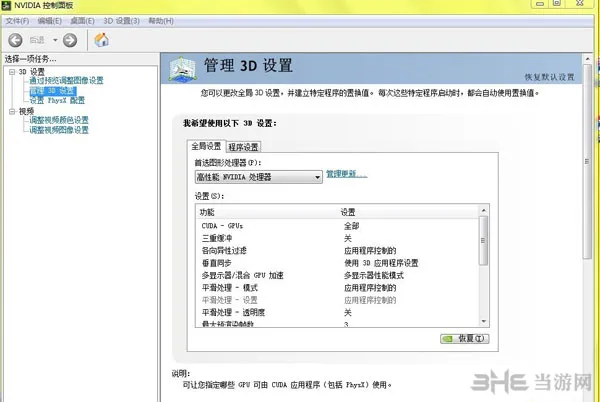The image size is (600, 402).
Task: Open the 首选图形处理器 dropdown
Action: pyautogui.click(x=259, y=177)
